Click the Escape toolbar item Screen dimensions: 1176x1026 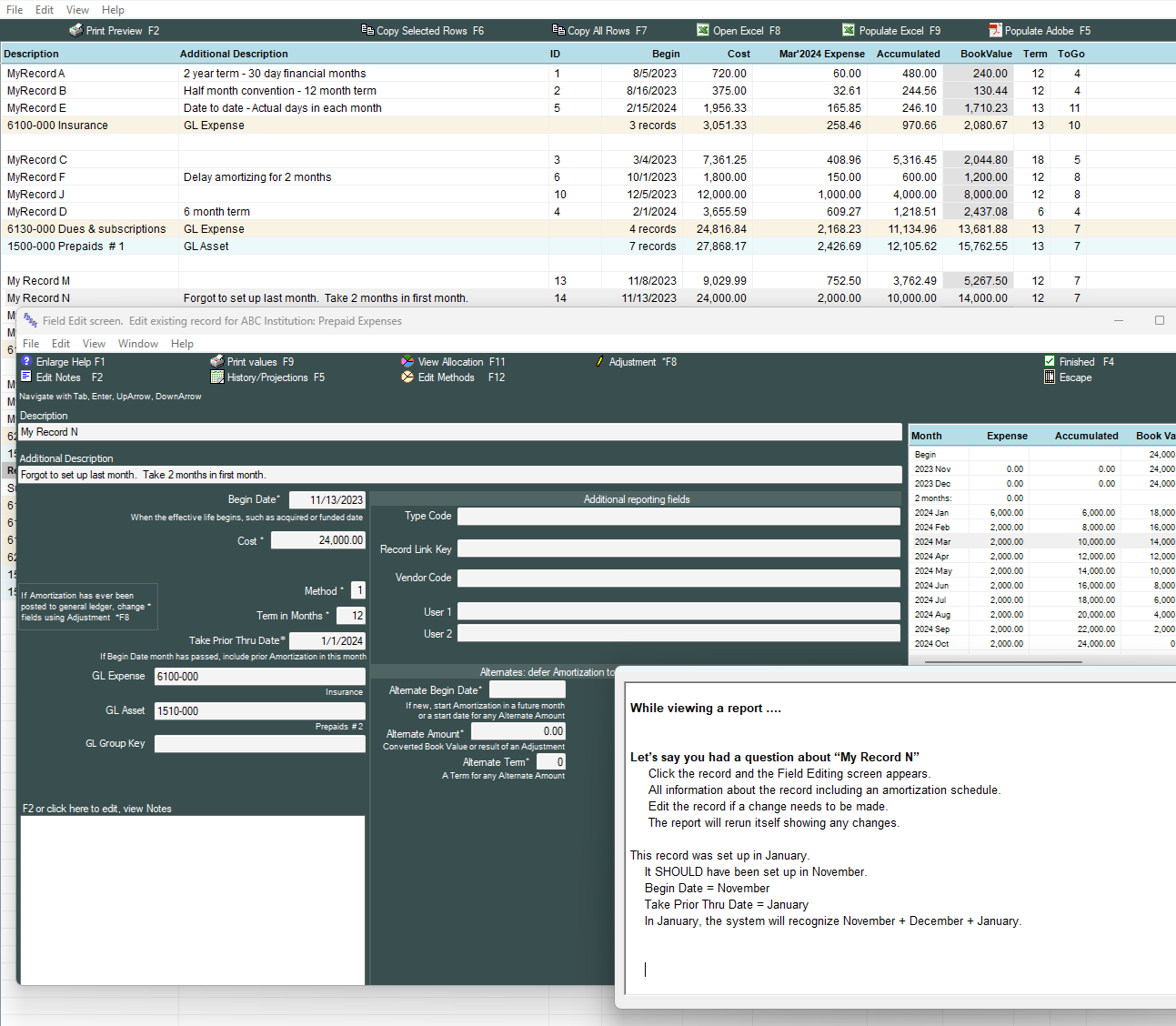pos(1068,377)
